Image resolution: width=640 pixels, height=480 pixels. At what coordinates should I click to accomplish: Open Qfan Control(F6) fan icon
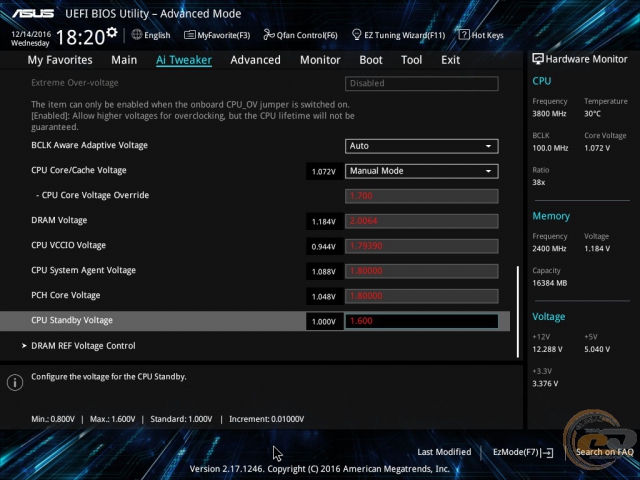point(269,35)
